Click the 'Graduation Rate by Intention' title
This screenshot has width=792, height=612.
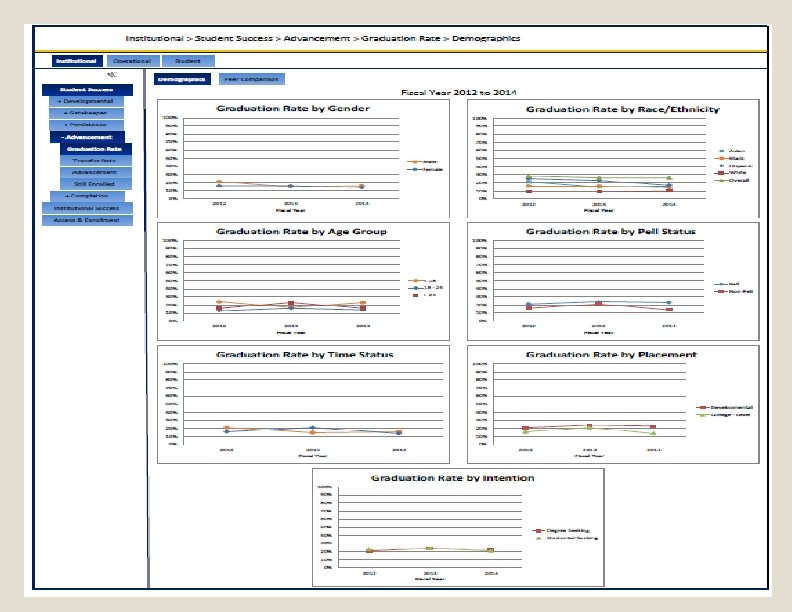coord(453,478)
